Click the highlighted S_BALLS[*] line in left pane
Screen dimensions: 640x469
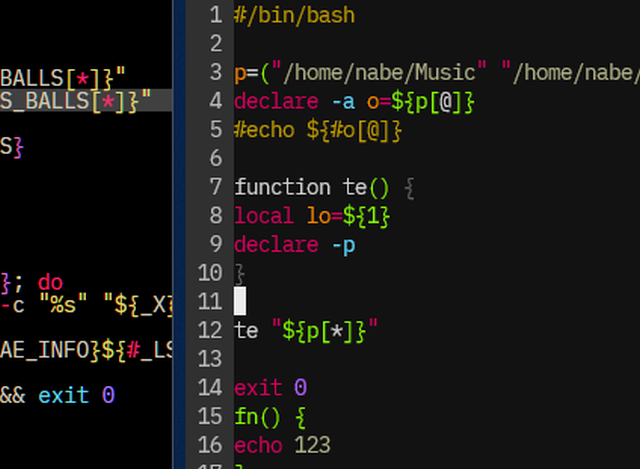[75, 100]
